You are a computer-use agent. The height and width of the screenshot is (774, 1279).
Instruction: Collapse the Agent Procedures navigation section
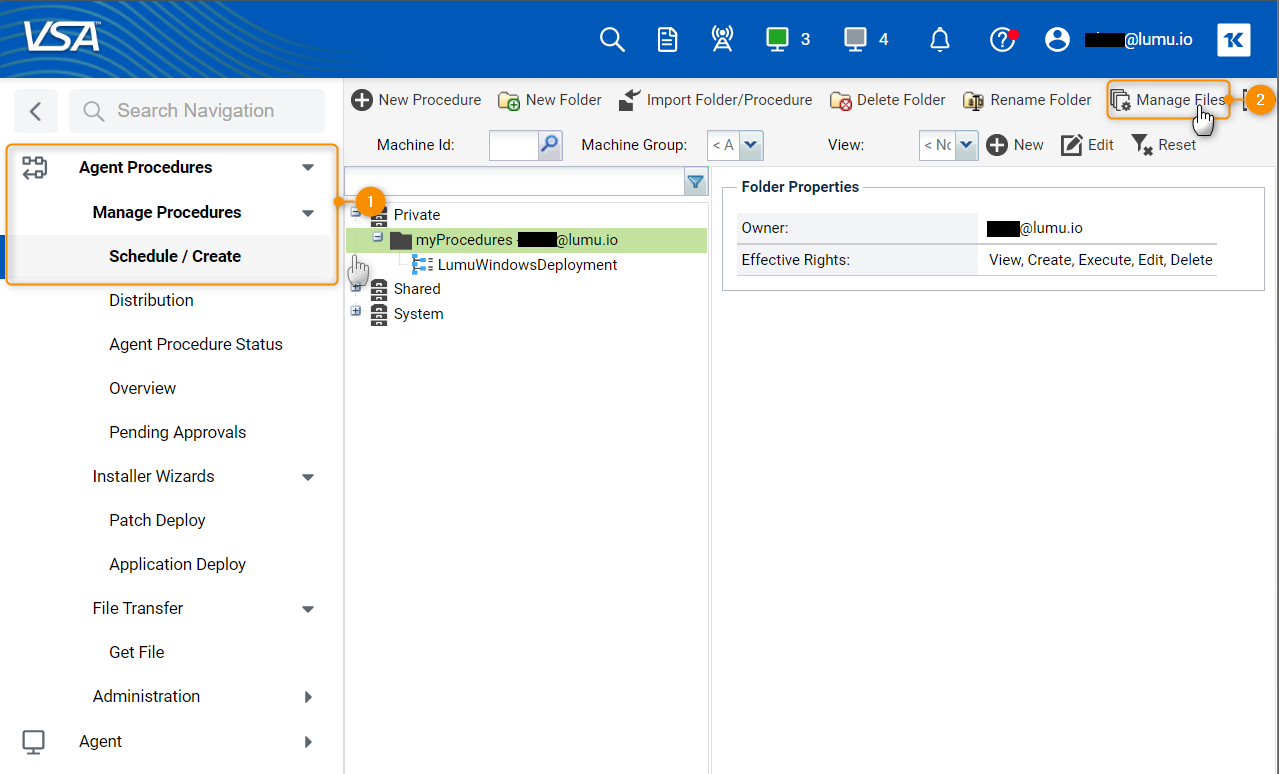click(308, 168)
